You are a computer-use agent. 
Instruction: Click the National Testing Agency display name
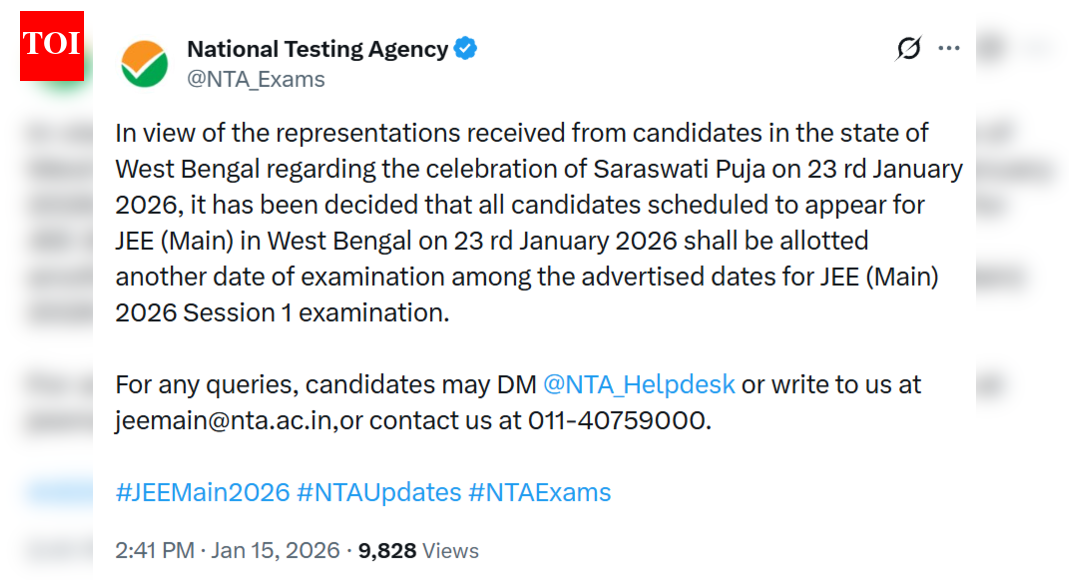click(x=316, y=48)
